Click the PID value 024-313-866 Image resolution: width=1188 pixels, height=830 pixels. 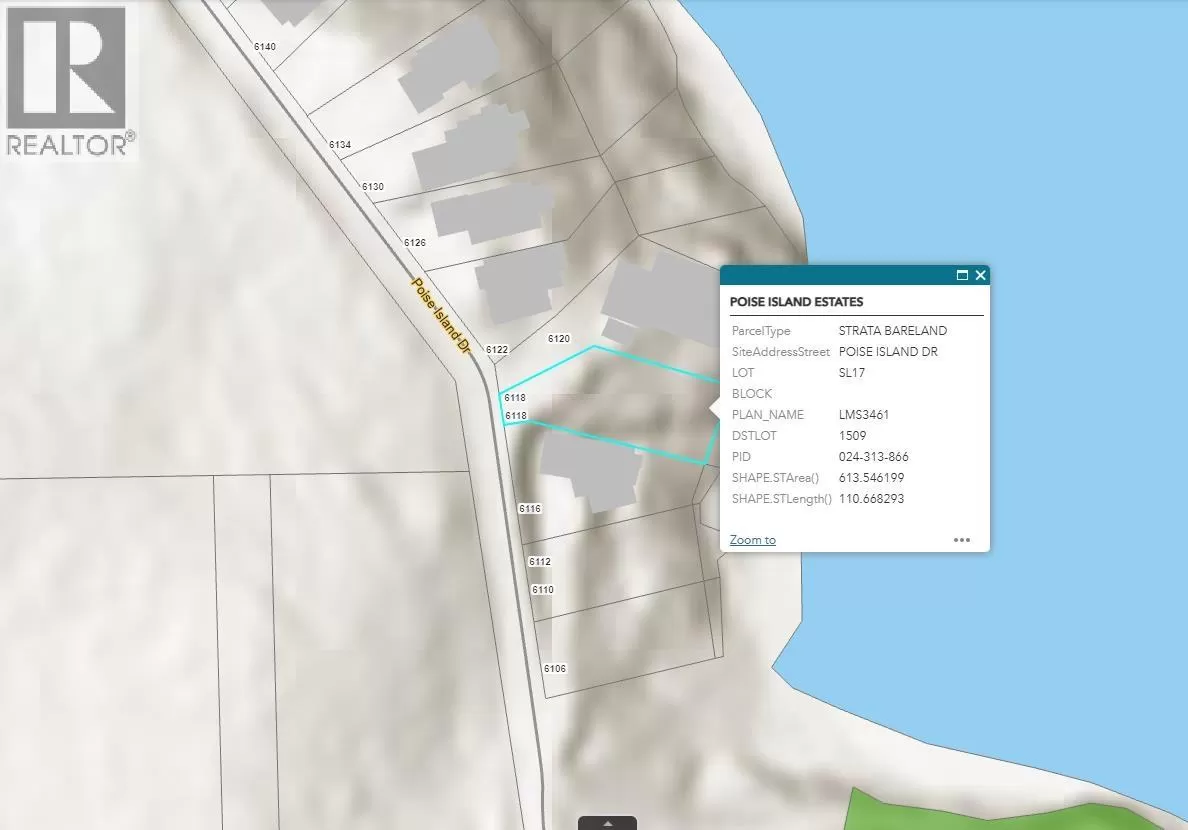point(875,456)
